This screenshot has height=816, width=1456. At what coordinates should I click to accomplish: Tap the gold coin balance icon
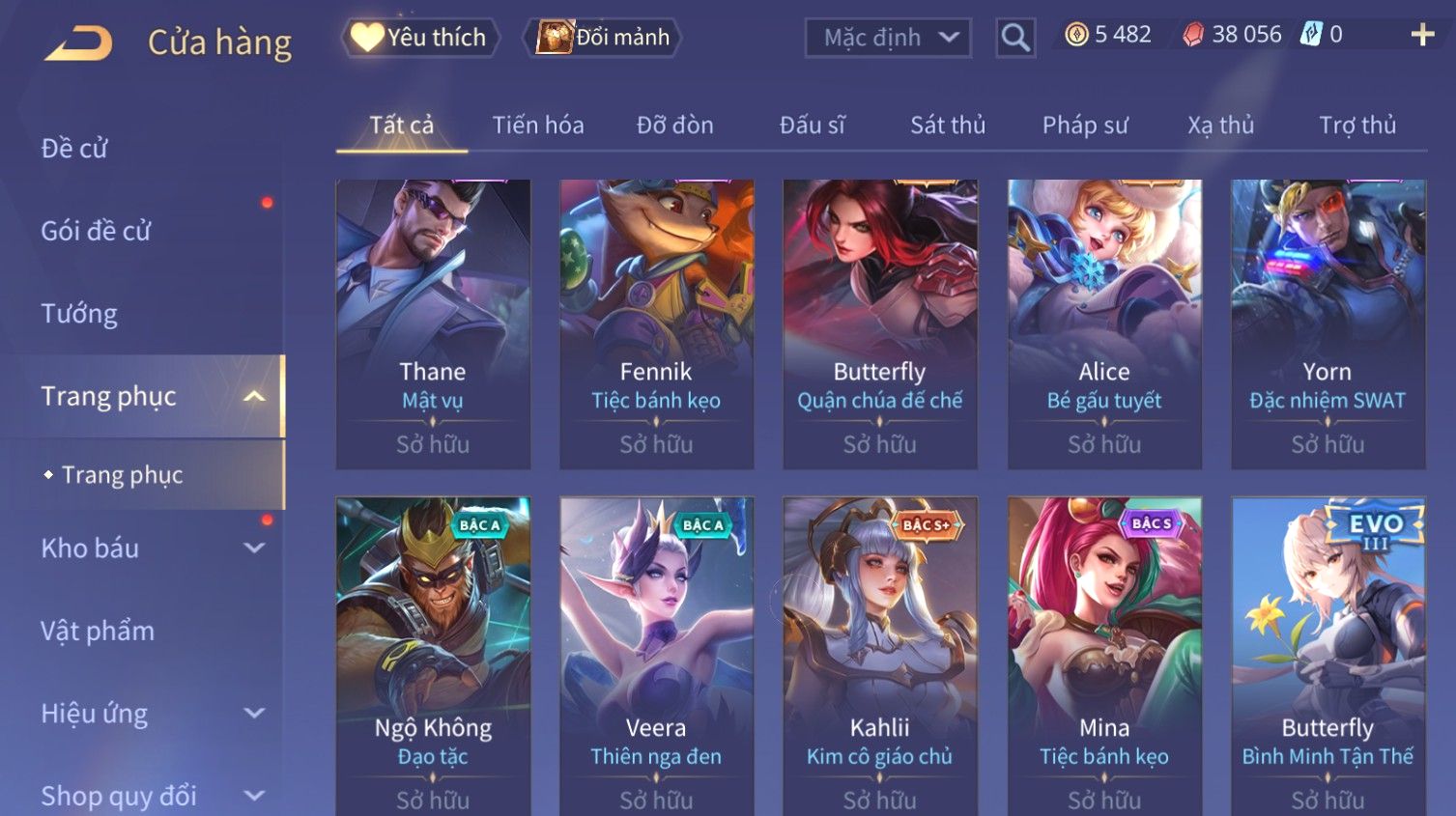pyautogui.click(x=1076, y=35)
